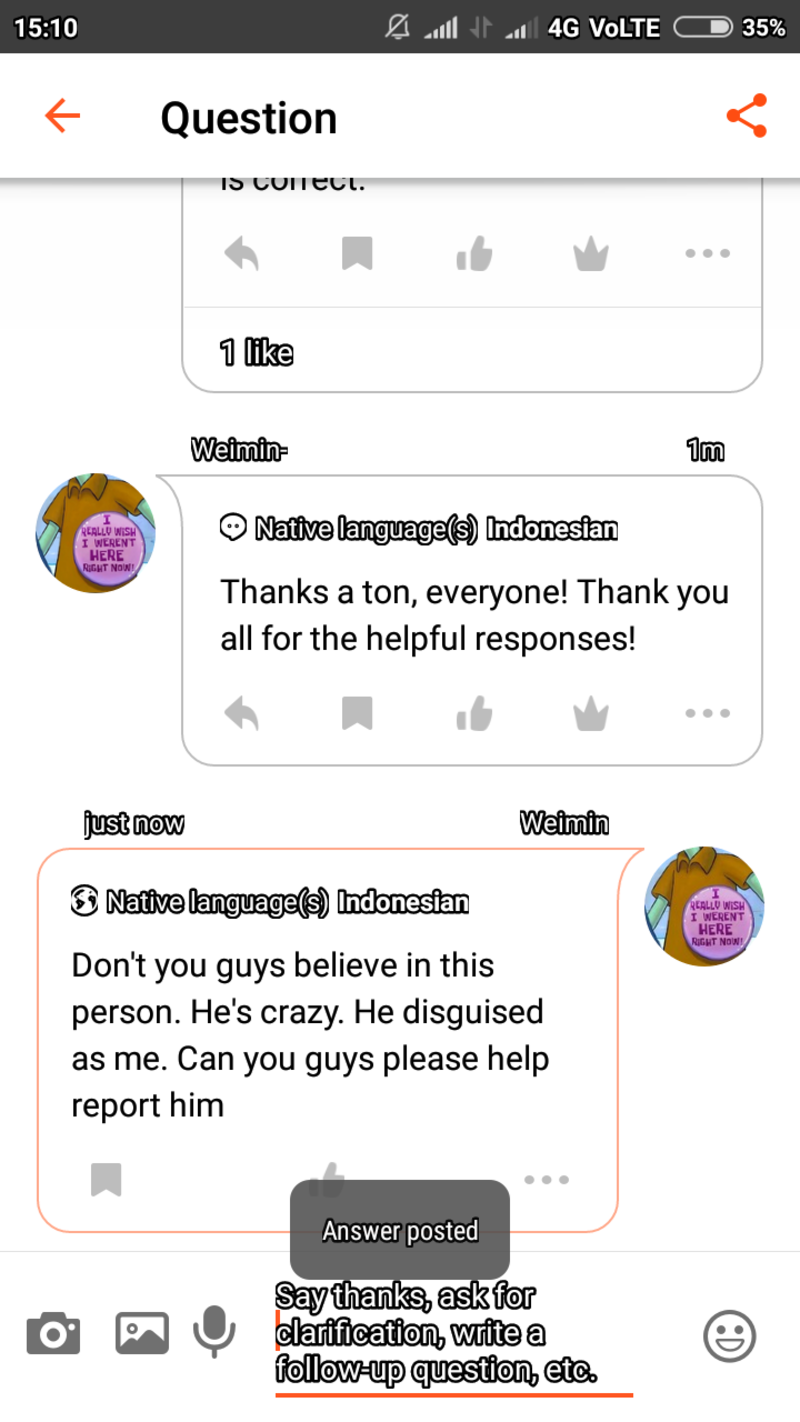This screenshot has height=1422, width=800.
Task: Reply to the 'Thanks a ton' answer
Action: (242, 713)
